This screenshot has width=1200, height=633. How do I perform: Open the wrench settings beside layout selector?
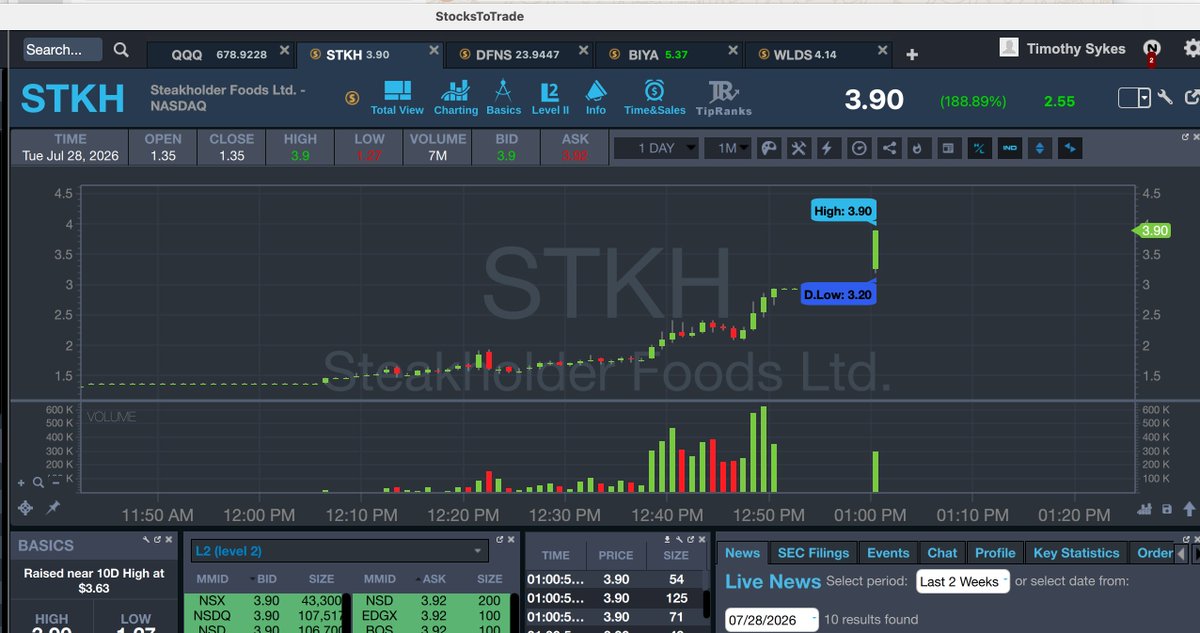pos(1165,97)
